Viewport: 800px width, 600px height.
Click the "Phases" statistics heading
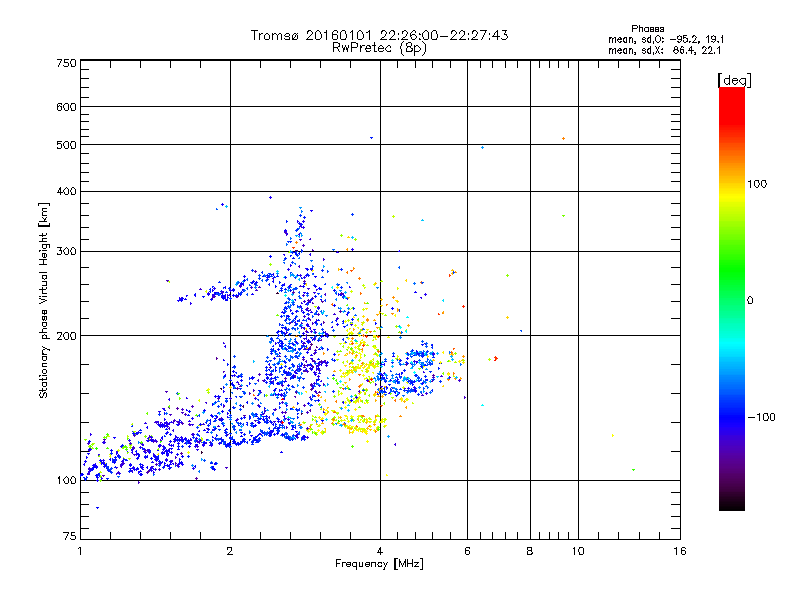647,29
